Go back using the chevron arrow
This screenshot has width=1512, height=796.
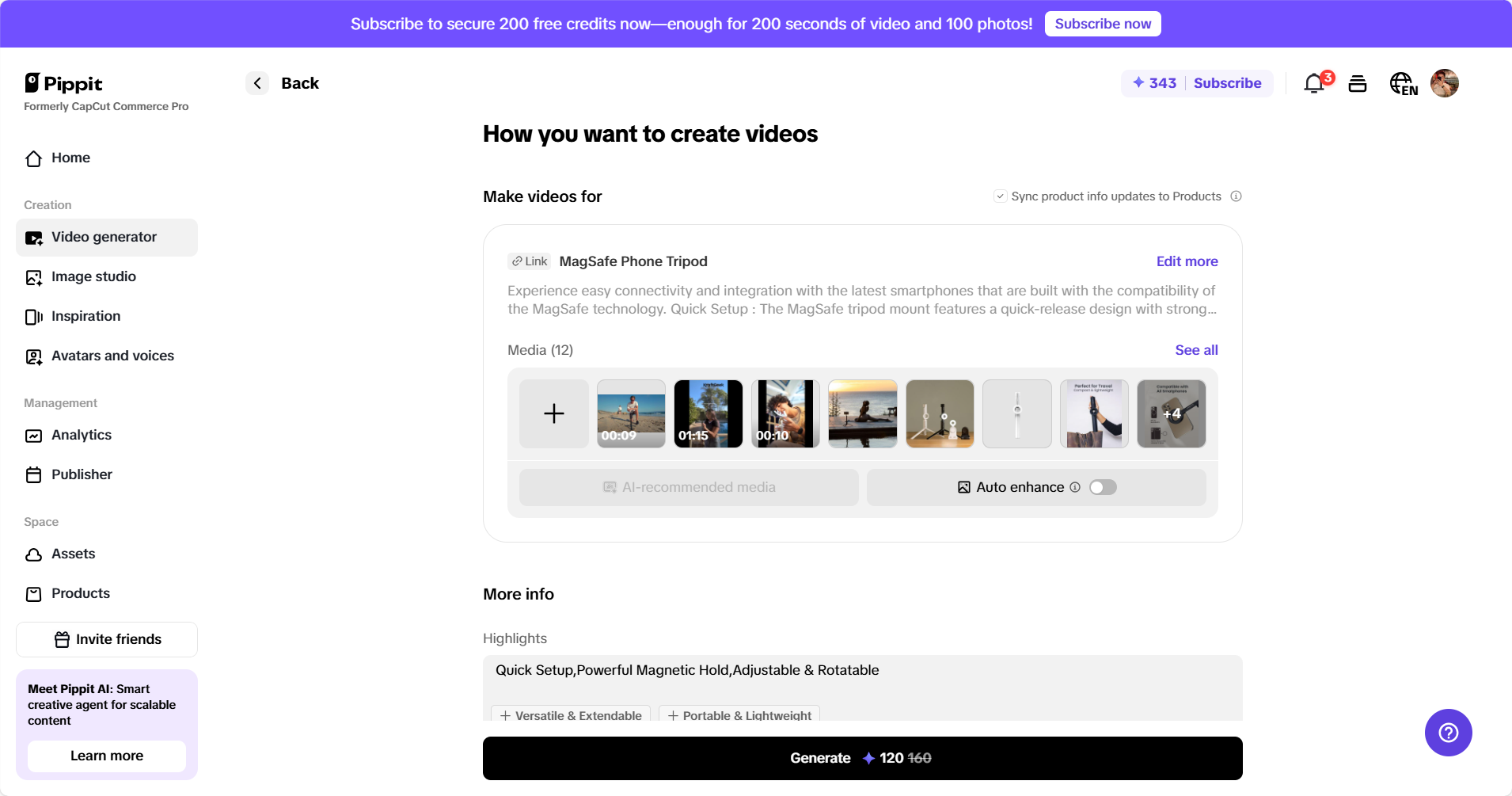click(x=256, y=82)
